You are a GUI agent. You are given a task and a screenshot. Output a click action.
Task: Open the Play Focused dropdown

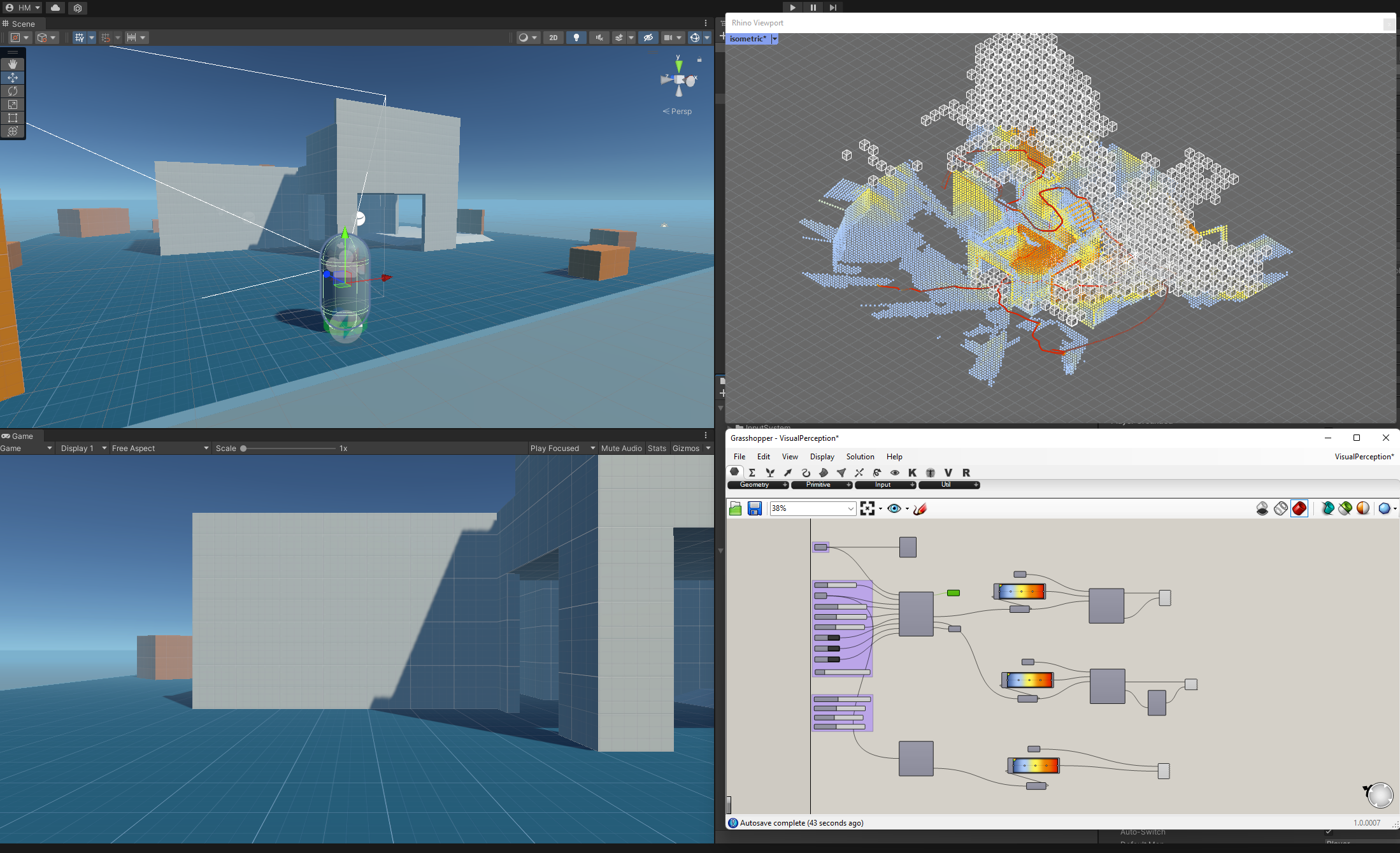[562, 448]
